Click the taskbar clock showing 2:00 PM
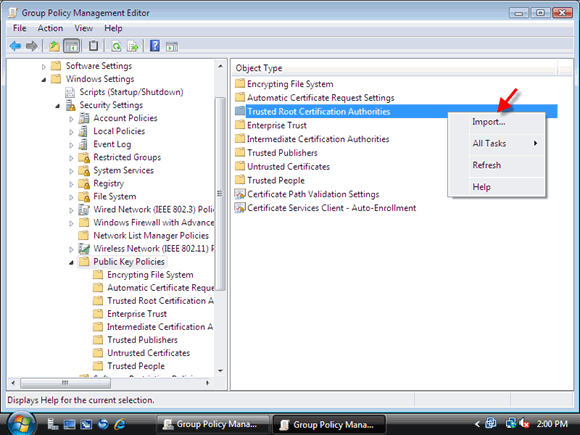The height and width of the screenshot is (435, 580). (x=552, y=424)
